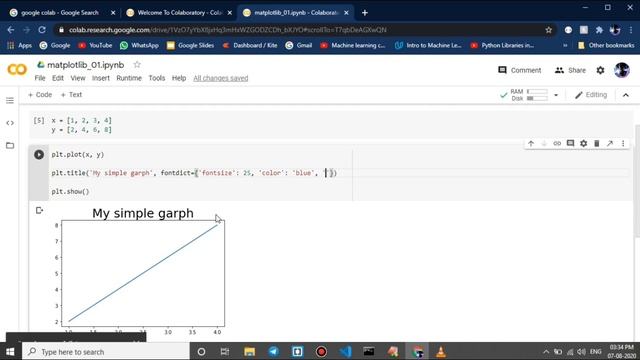Open the View menu

[78, 78]
